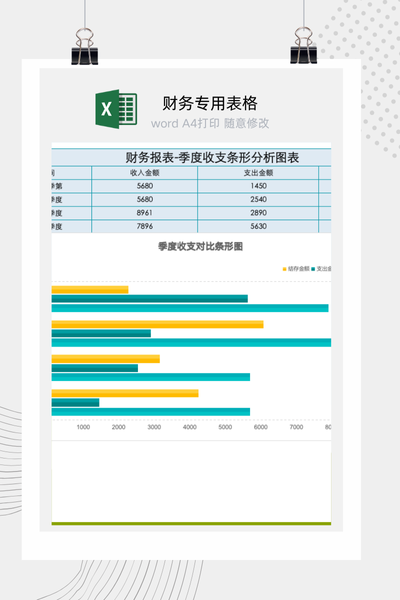Click the shortest dark teal bar

click(75, 403)
